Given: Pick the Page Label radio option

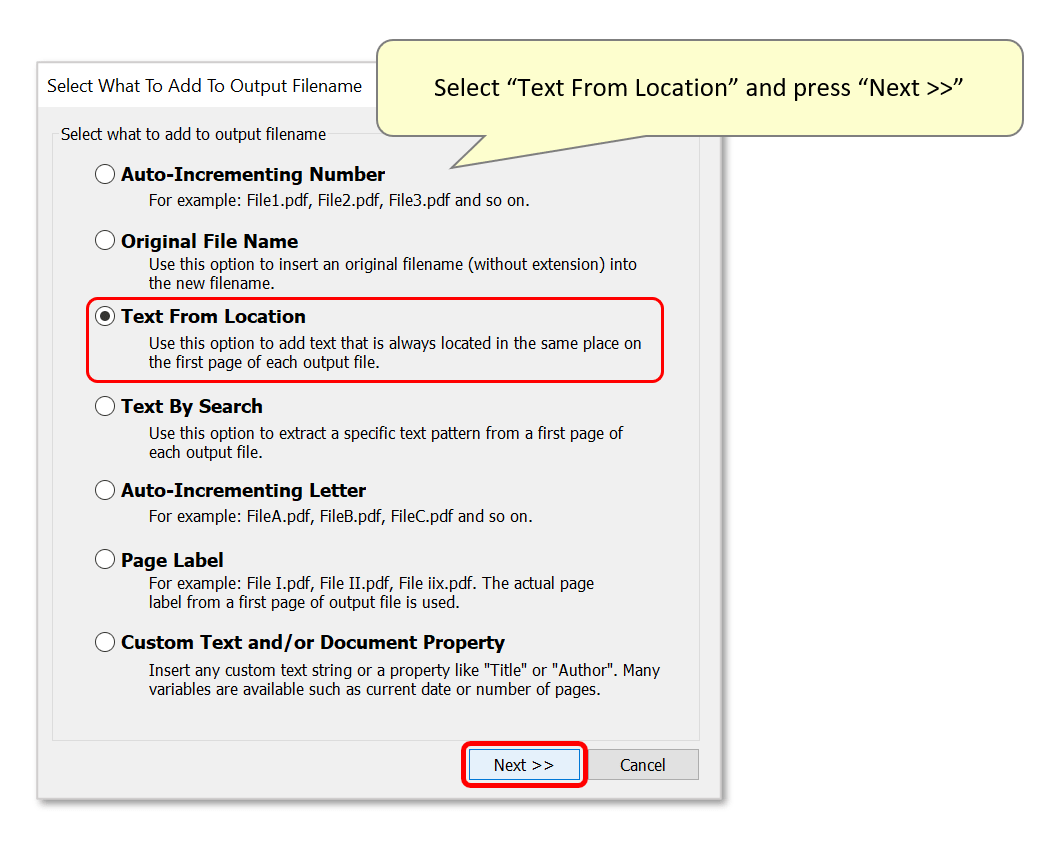Looking at the screenshot, I should click(x=105, y=560).
